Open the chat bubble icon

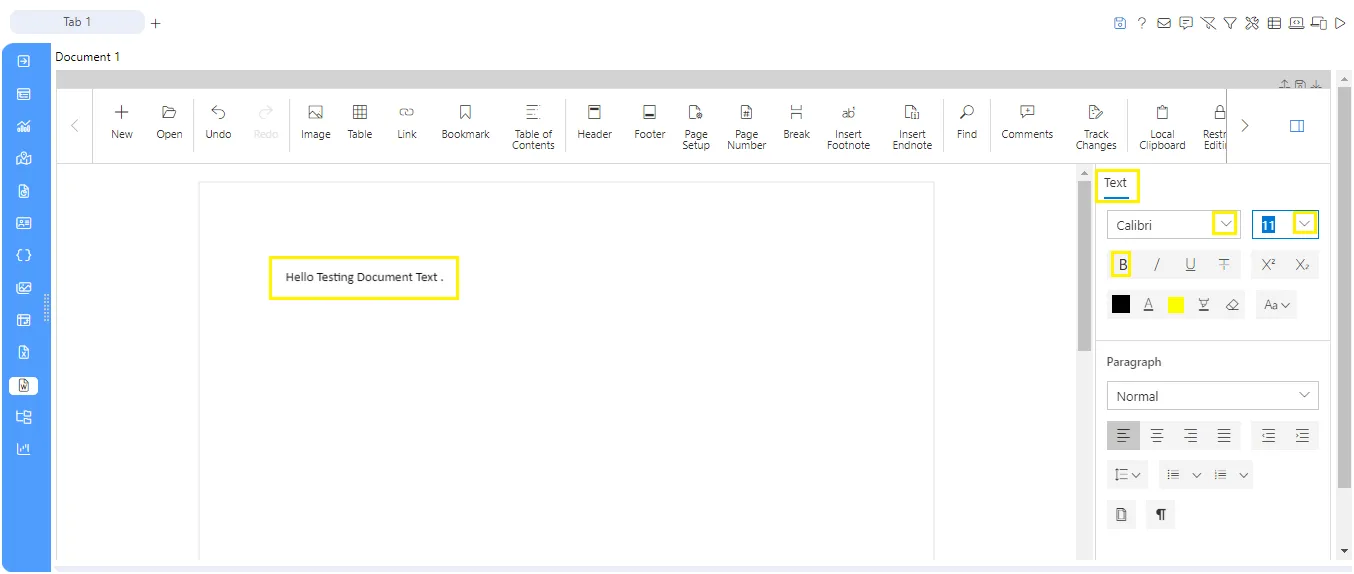pyautogui.click(x=1186, y=23)
